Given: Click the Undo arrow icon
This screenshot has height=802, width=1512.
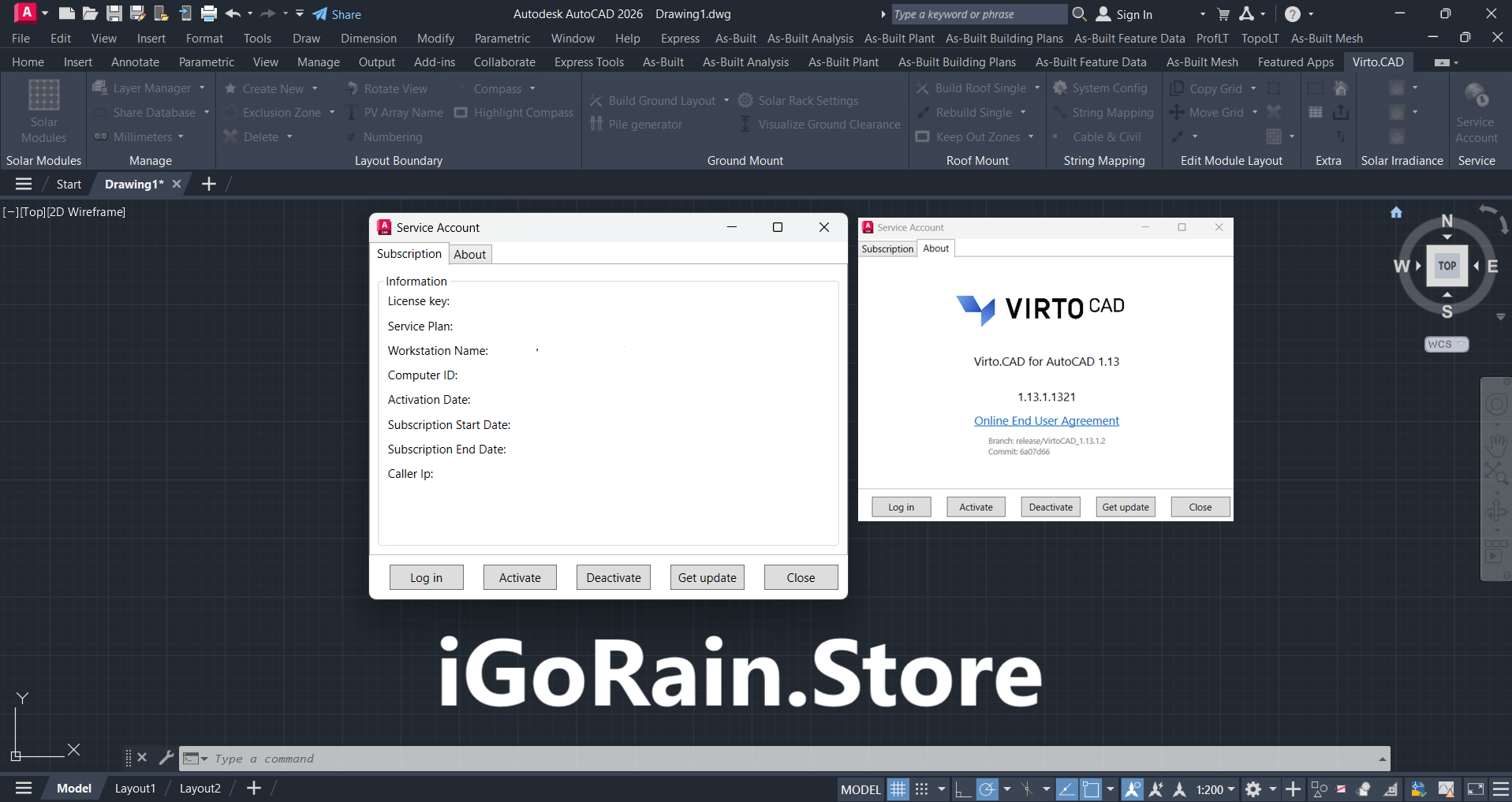Looking at the screenshot, I should click(x=232, y=13).
